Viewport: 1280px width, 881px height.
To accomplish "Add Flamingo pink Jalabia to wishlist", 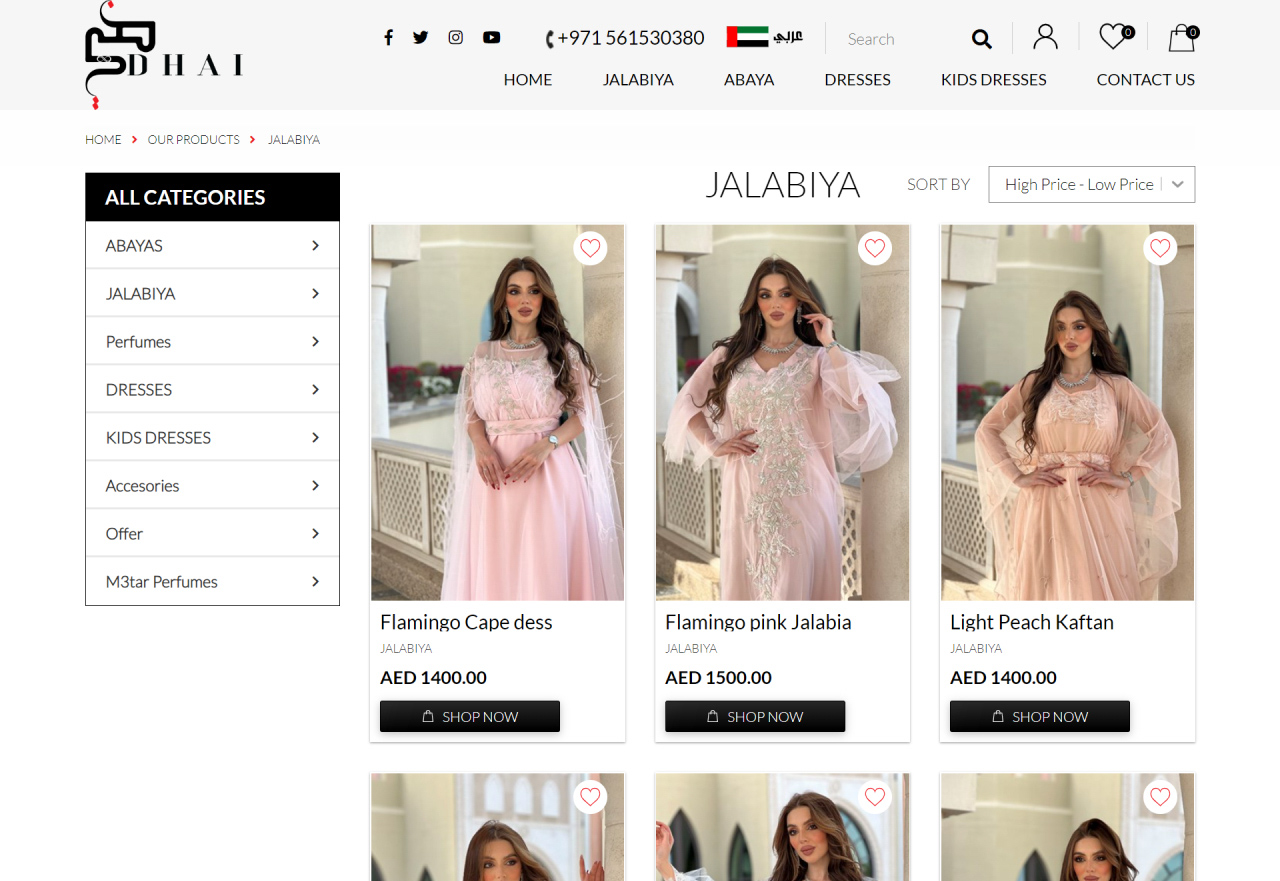I will pyautogui.click(x=875, y=248).
